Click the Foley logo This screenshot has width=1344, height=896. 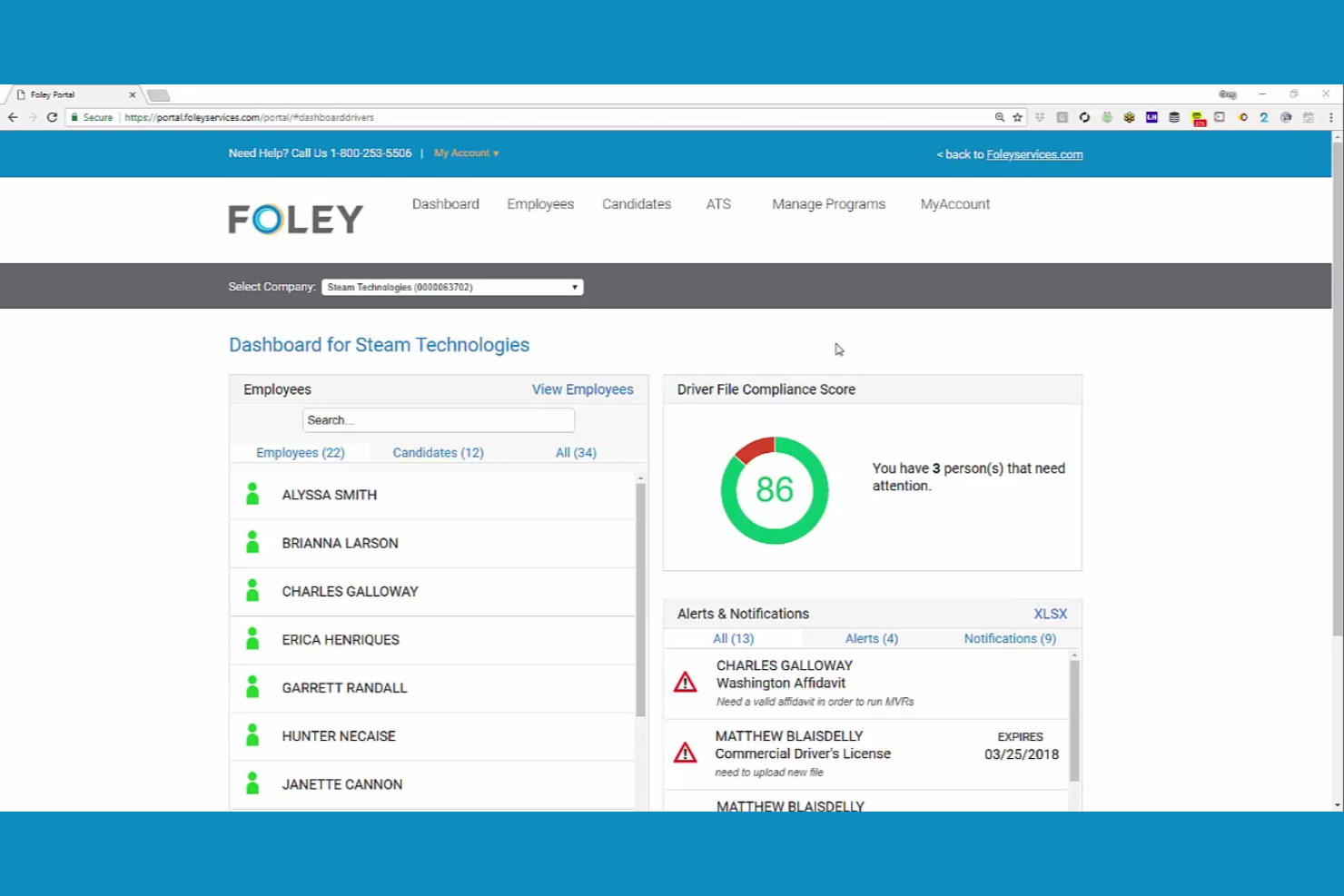click(x=296, y=219)
